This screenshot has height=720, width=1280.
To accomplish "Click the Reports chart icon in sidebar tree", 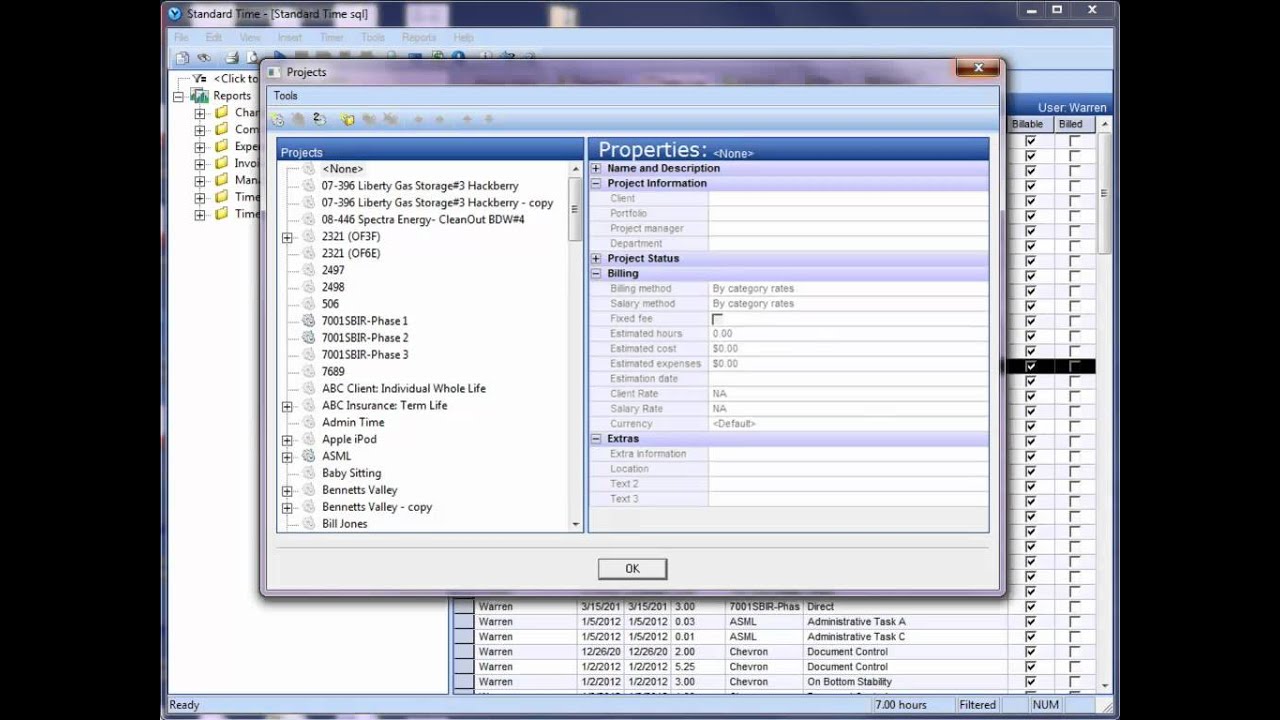I will (200, 96).
